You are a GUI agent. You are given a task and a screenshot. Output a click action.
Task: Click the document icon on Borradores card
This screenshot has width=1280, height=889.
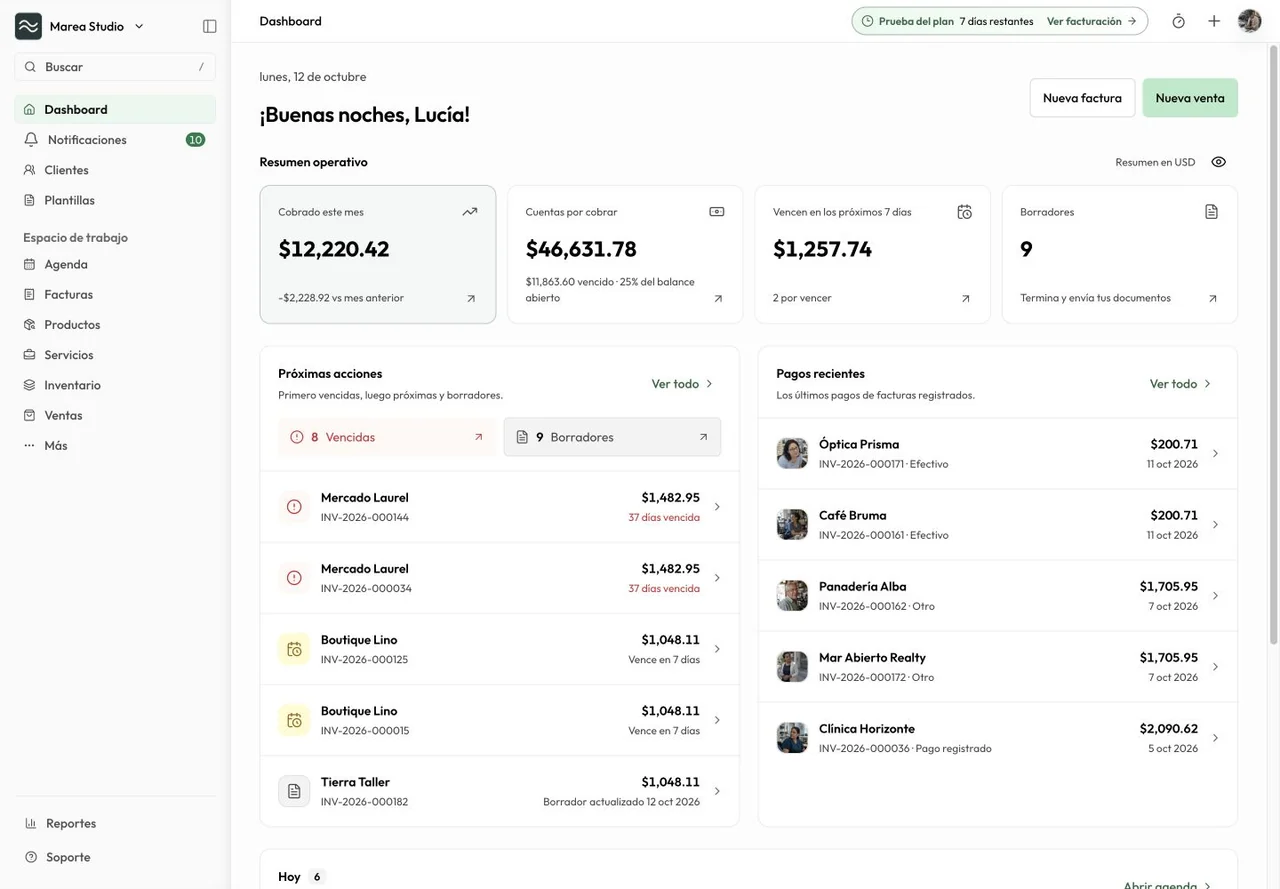[1212, 212]
